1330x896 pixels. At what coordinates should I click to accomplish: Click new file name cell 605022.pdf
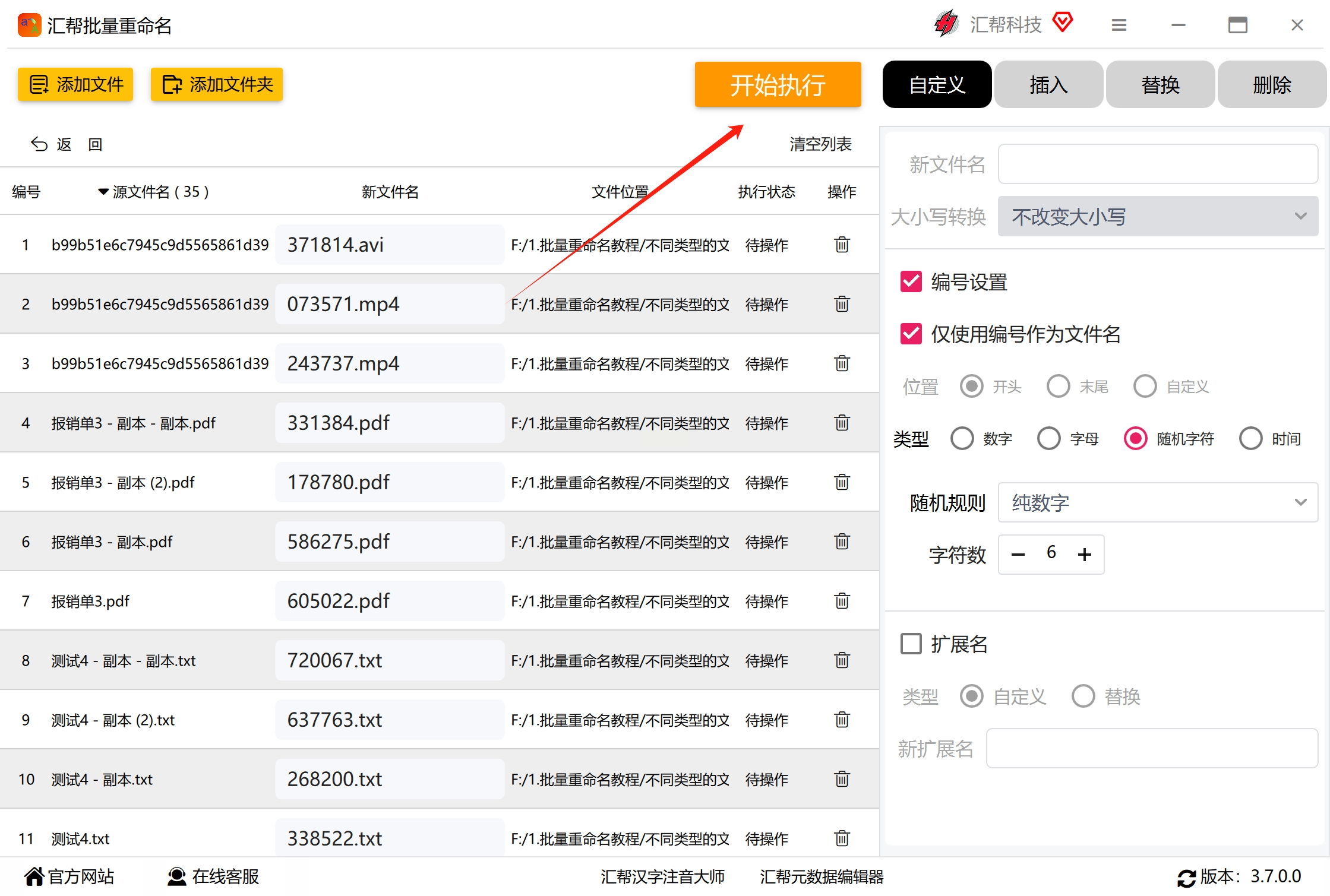(x=390, y=601)
